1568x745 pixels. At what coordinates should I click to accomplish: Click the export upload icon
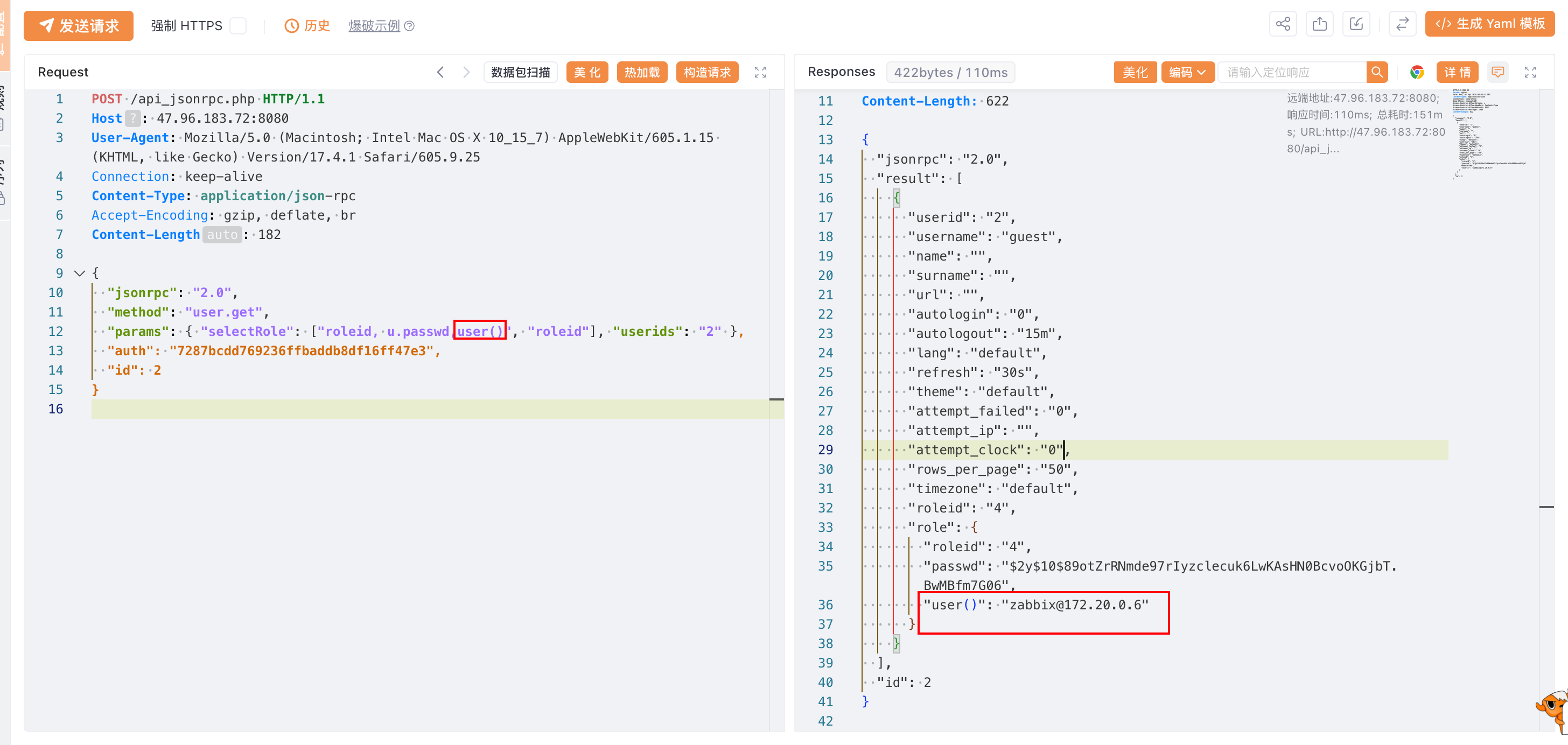pyautogui.click(x=1319, y=24)
